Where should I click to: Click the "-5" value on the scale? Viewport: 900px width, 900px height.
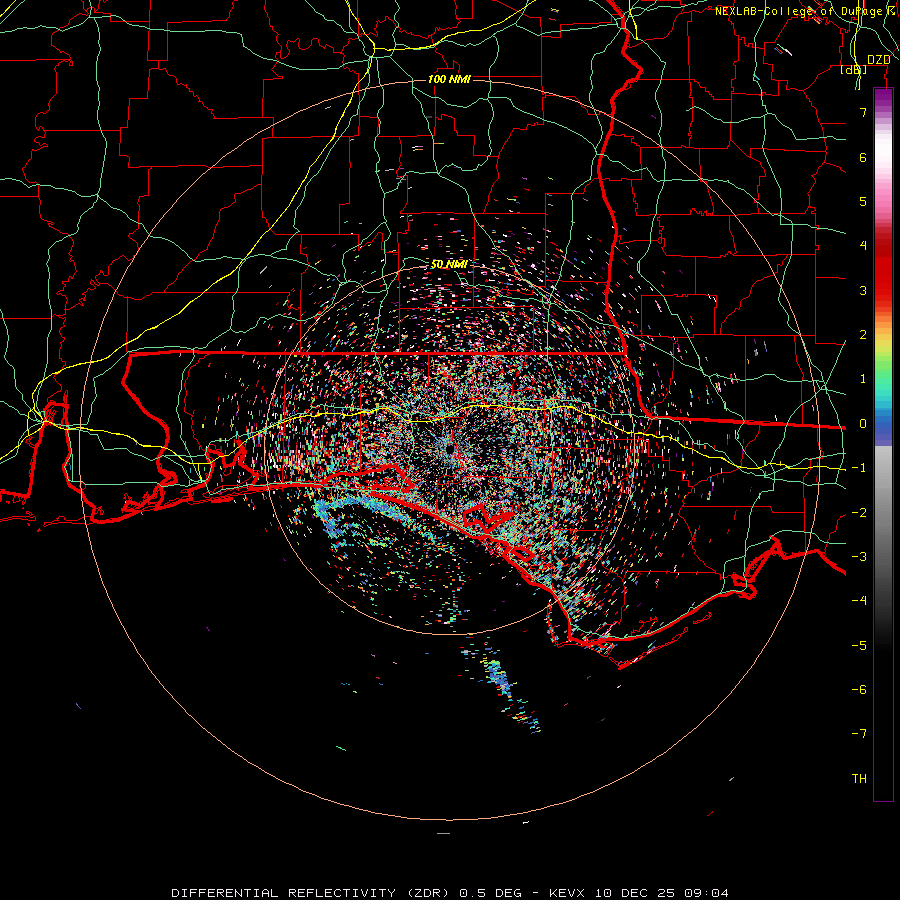coord(859,646)
